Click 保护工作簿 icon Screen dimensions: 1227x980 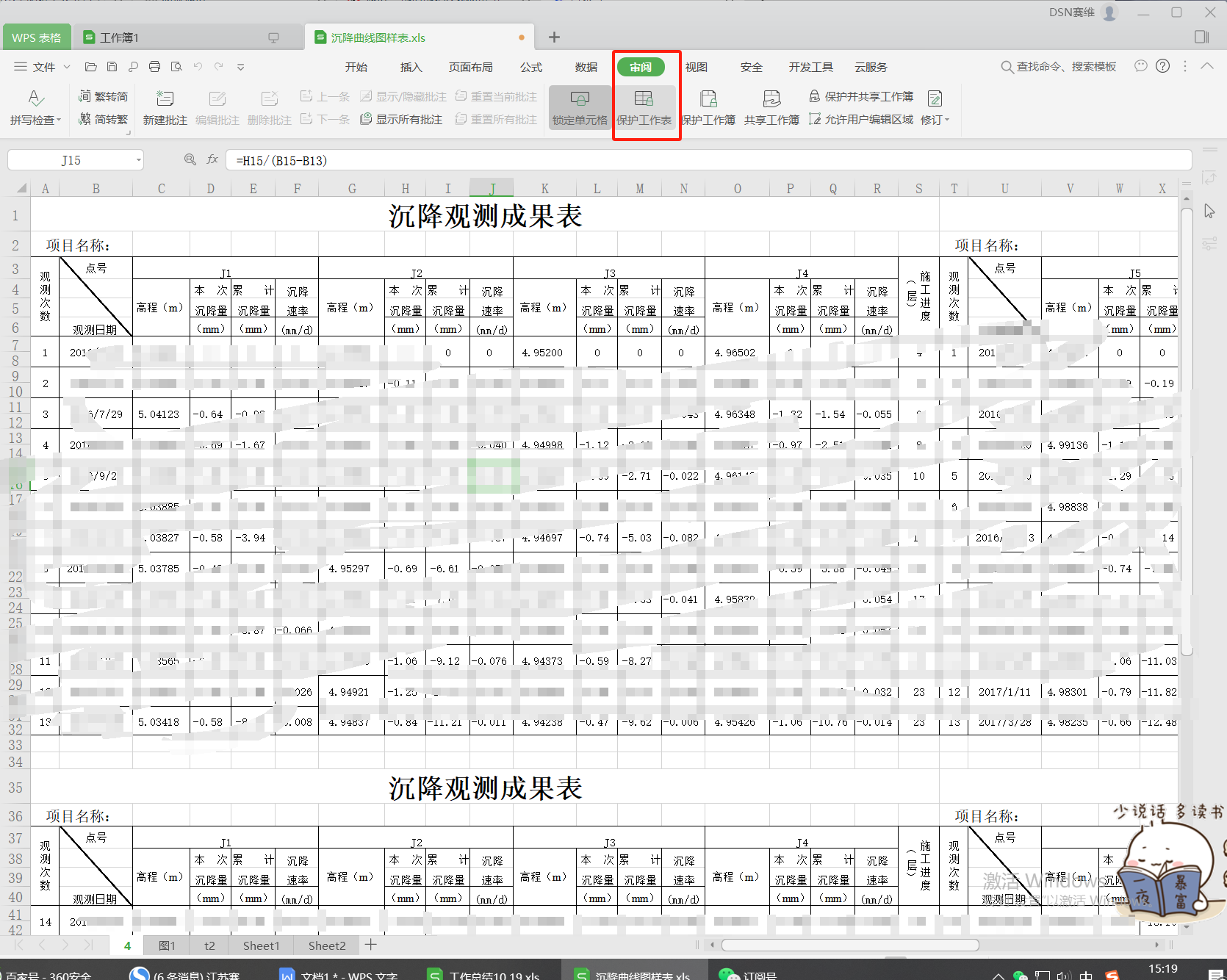(x=707, y=107)
